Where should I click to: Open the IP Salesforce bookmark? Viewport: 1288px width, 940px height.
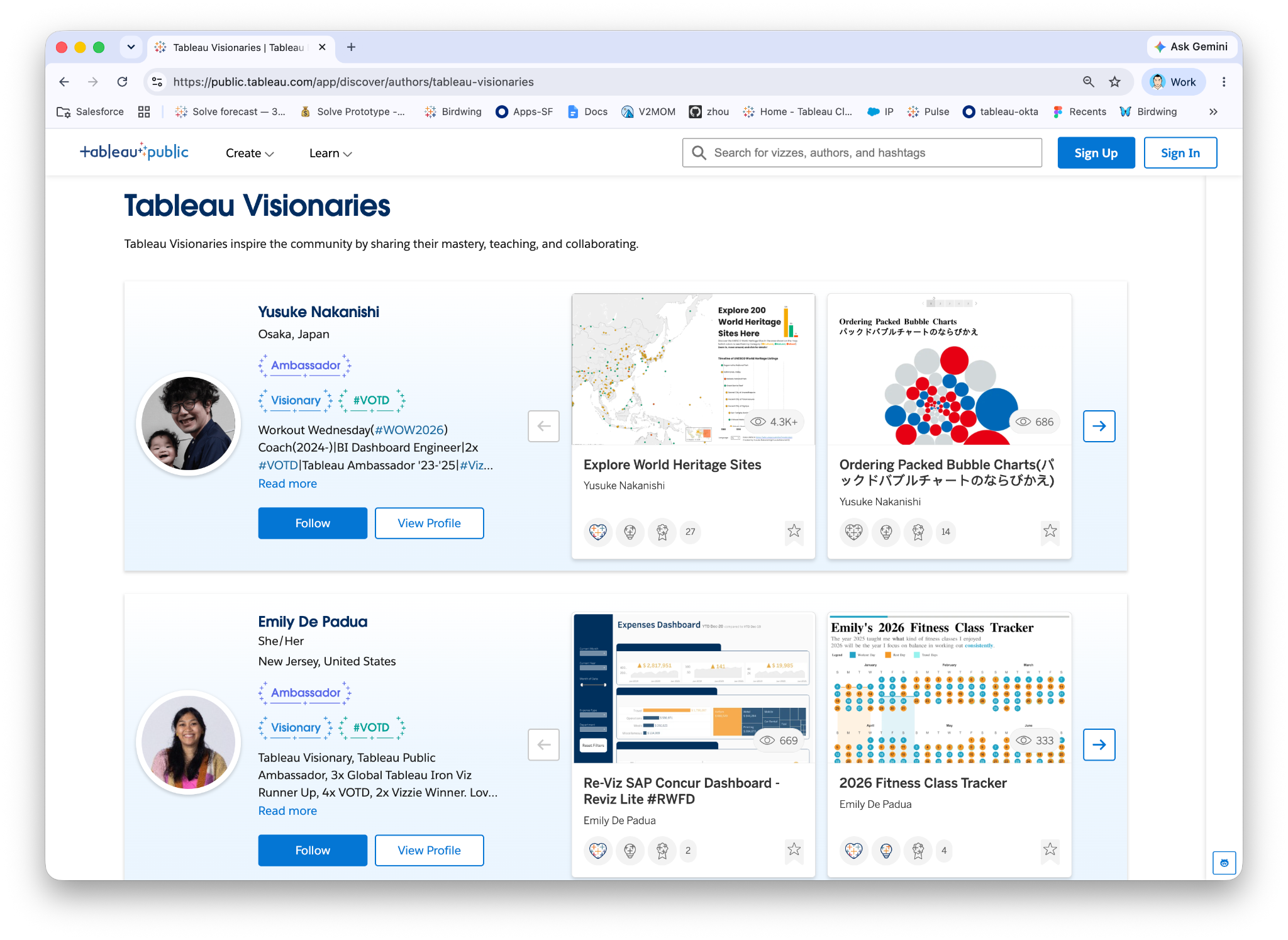880,111
